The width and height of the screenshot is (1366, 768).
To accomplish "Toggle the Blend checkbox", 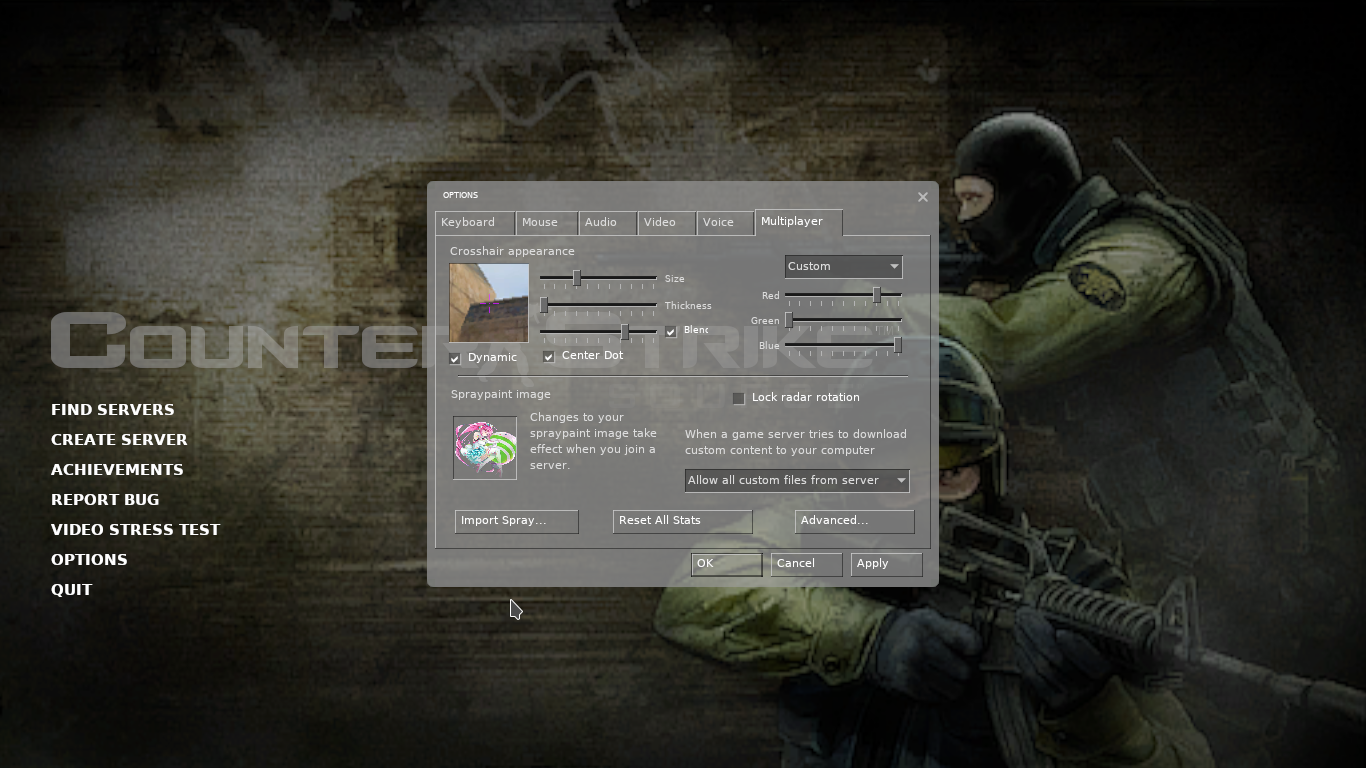I will coord(671,331).
